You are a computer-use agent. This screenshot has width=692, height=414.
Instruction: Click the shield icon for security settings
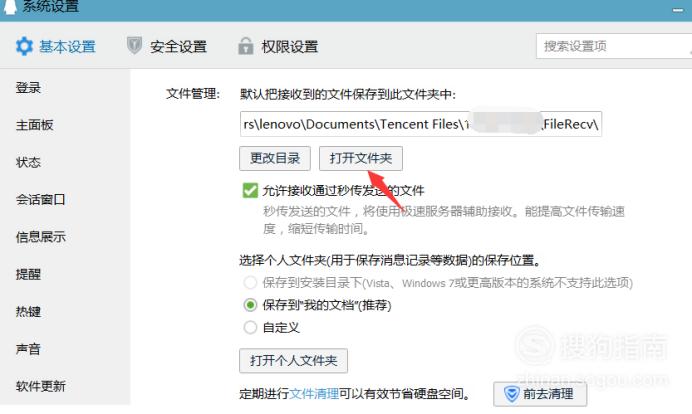(134, 45)
